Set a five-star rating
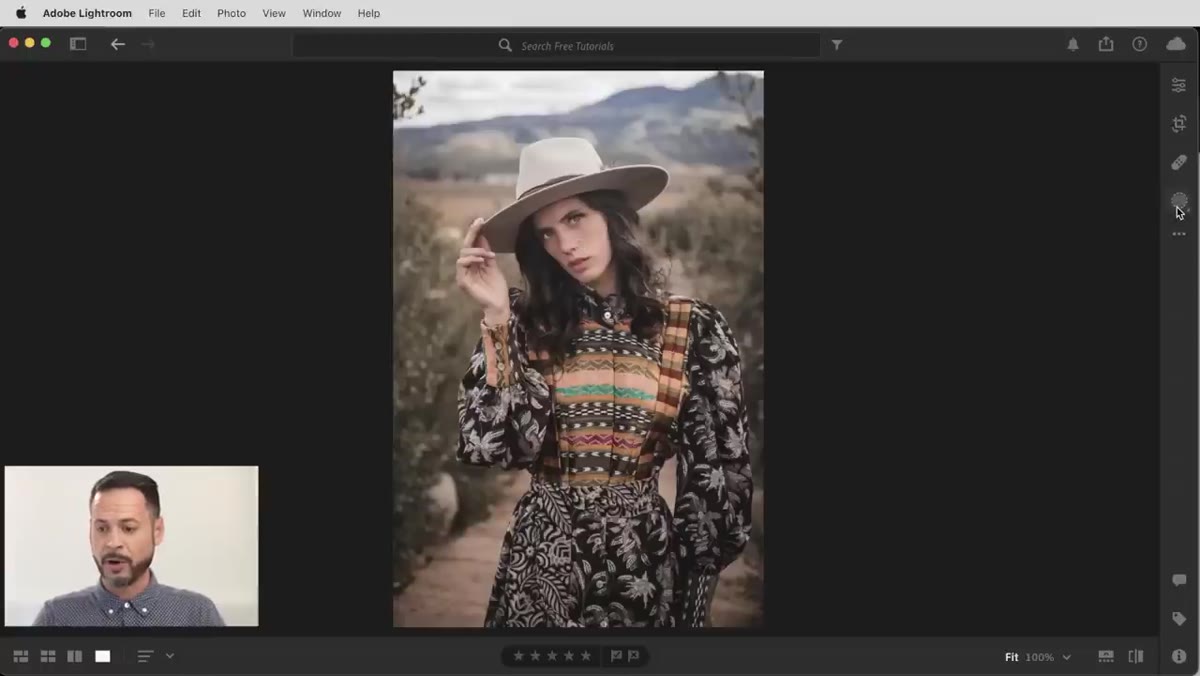 [x=586, y=656]
